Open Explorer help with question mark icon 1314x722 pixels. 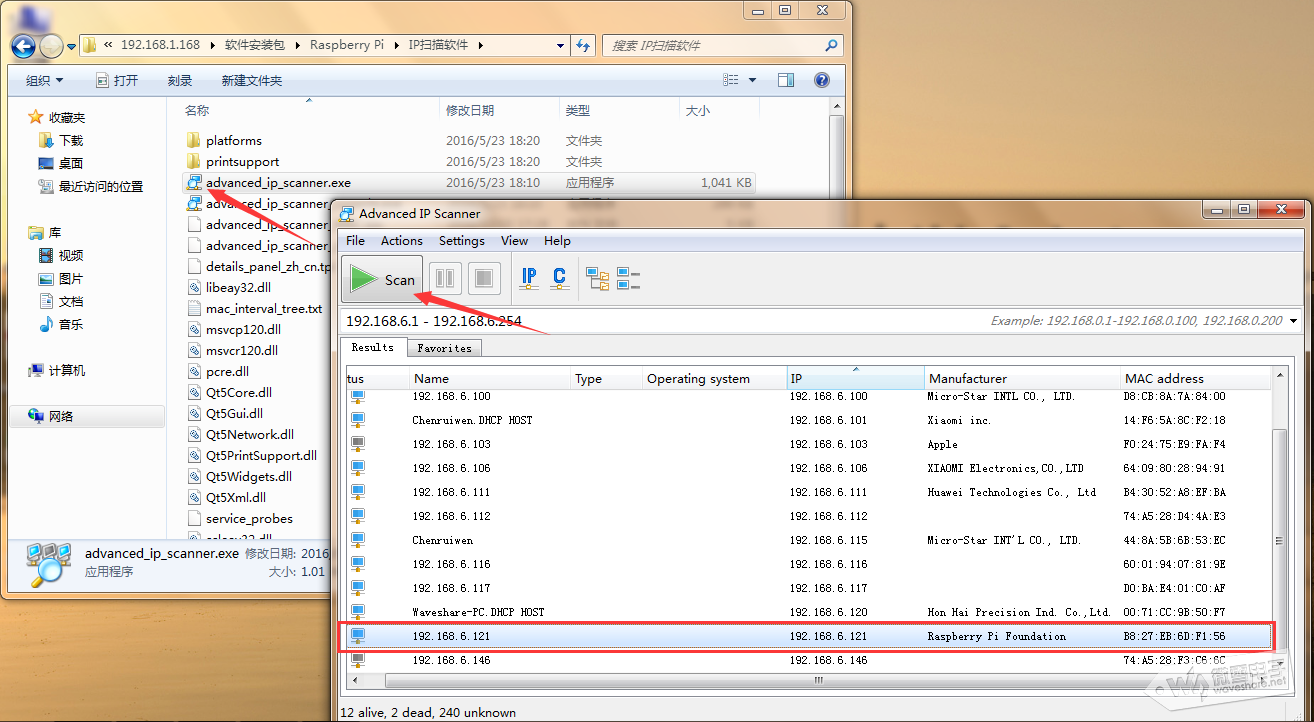(x=822, y=80)
